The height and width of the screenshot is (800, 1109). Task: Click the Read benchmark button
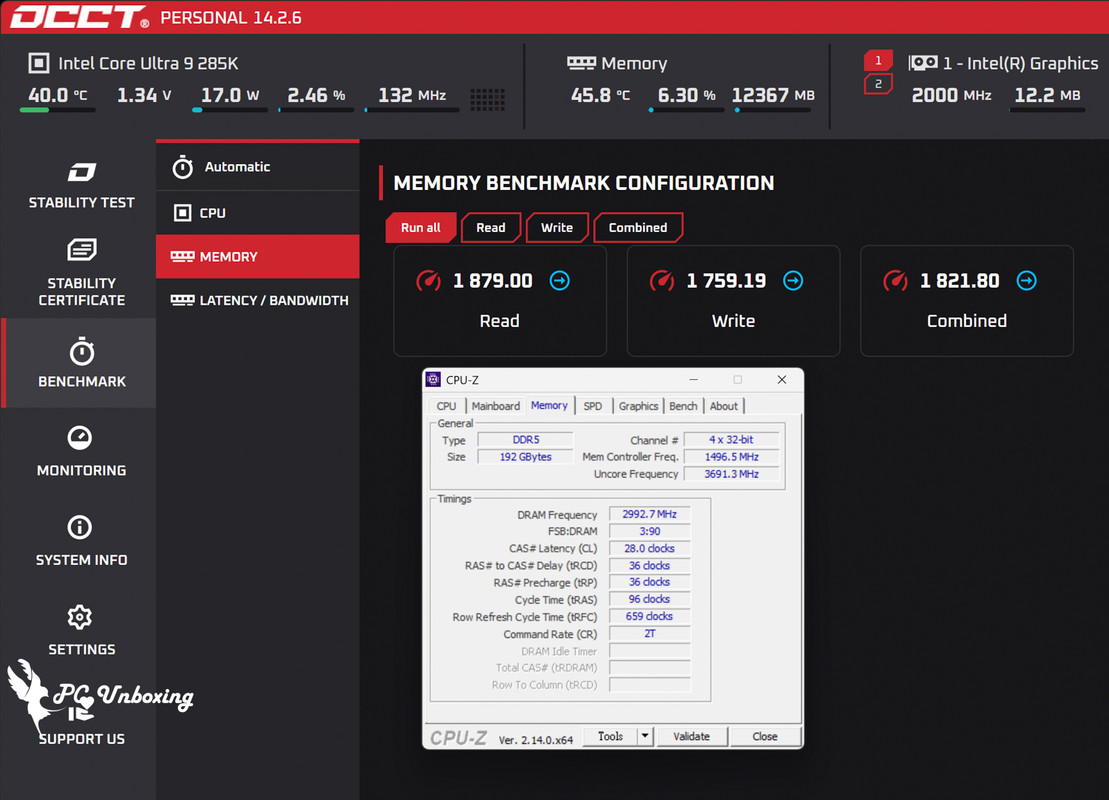point(491,228)
